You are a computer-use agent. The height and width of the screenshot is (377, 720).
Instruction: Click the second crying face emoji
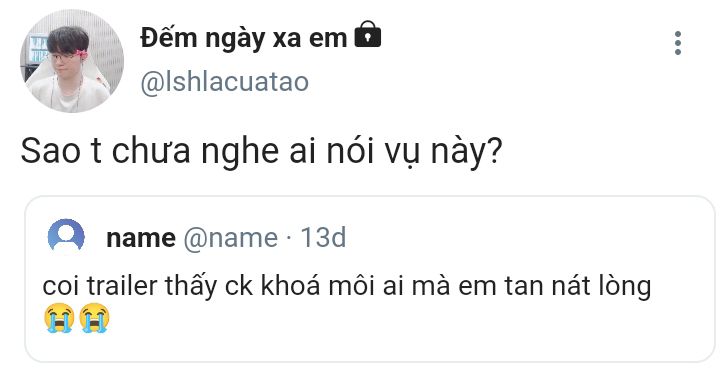(x=95, y=318)
